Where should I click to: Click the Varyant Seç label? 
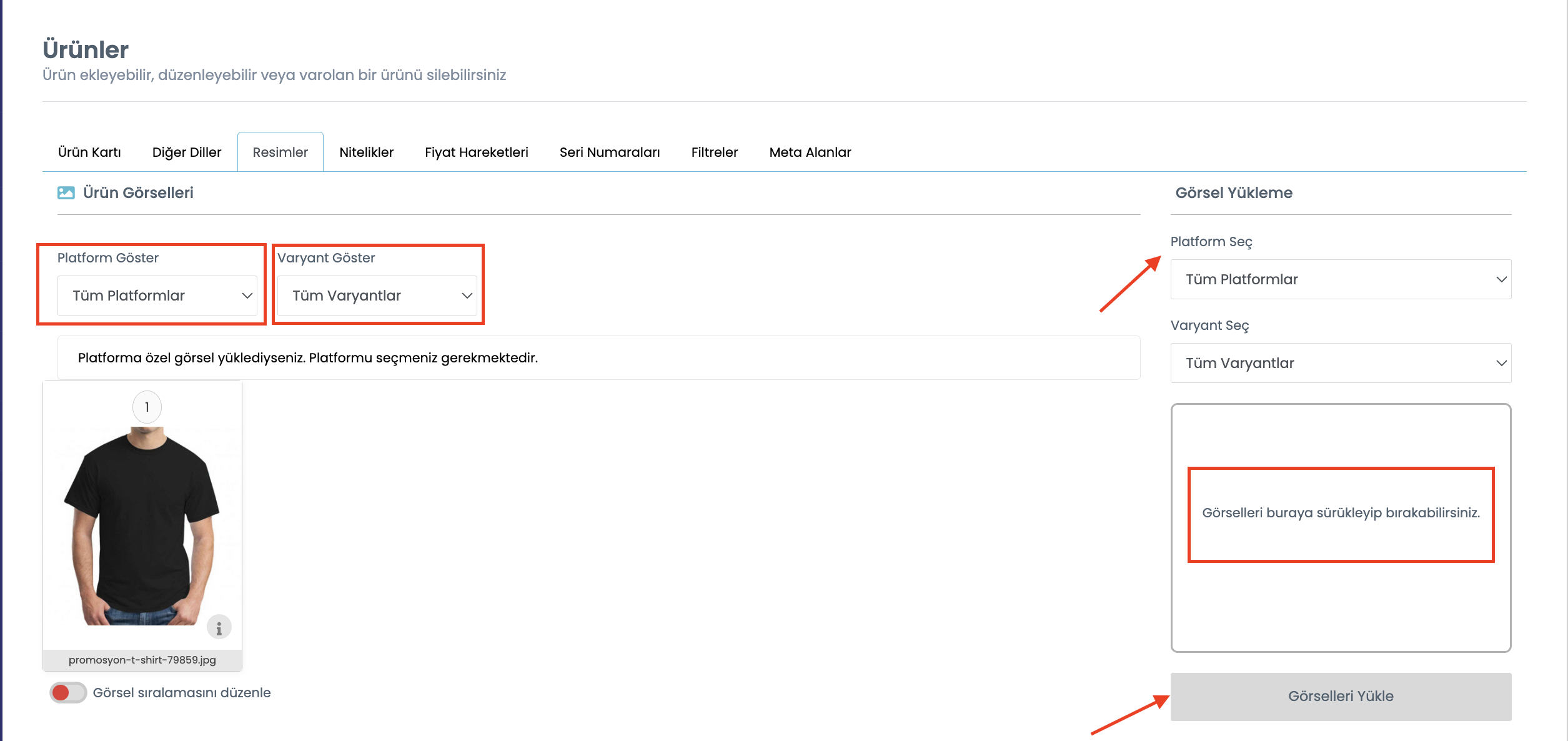click(1209, 326)
